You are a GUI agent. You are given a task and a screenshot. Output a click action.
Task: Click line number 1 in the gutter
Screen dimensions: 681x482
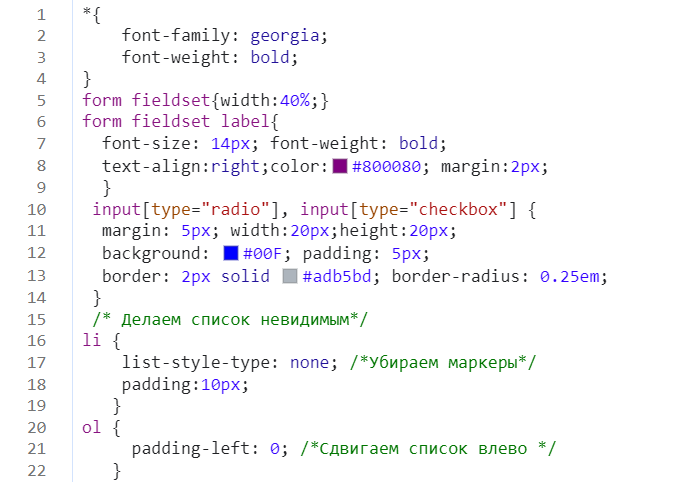41,15
